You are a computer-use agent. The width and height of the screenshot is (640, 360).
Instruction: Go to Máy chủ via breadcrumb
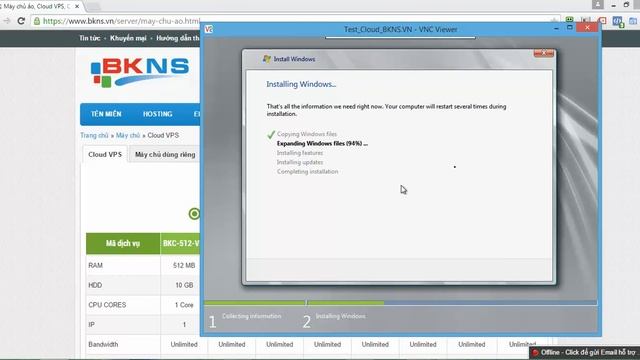click(128, 136)
